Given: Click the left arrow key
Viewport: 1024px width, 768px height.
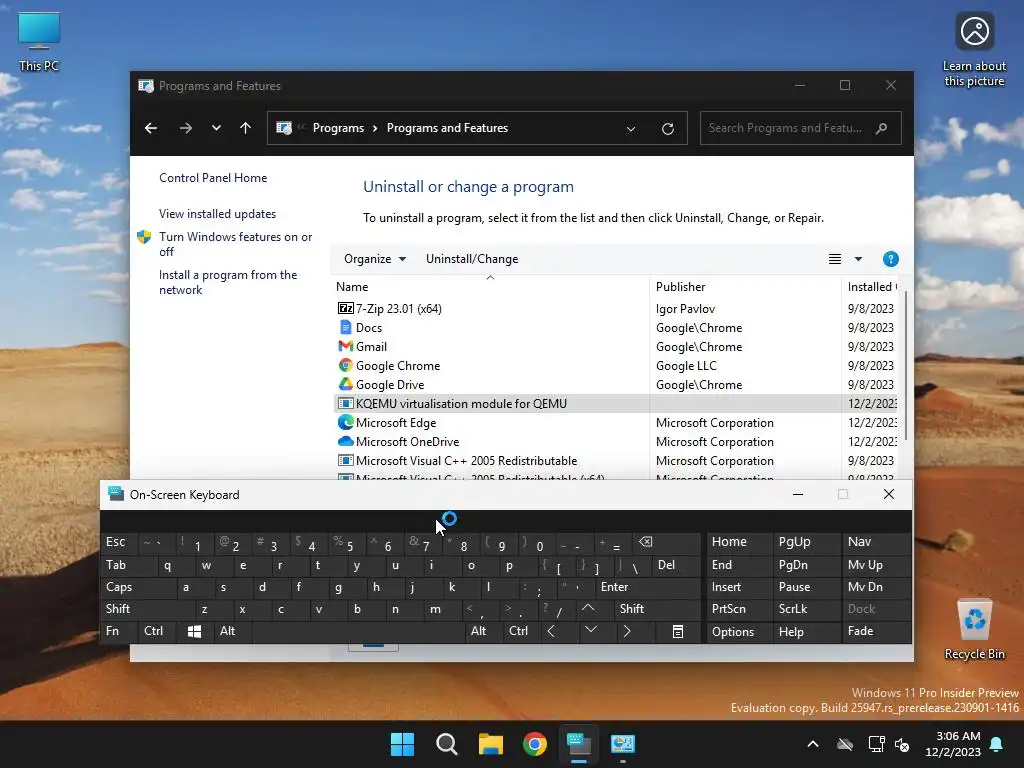Looking at the screenshot, I should [x=551, y=631].
